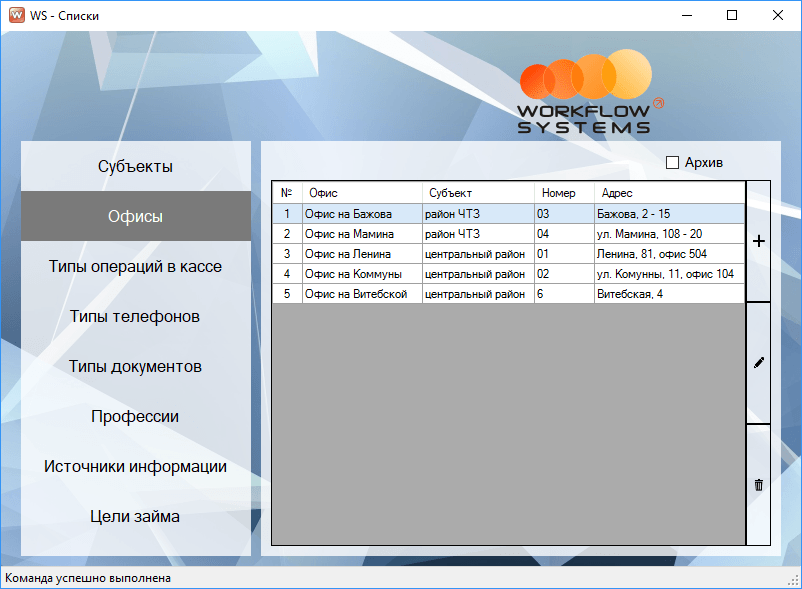Click office number 6 cell

(x=564, y=293)
